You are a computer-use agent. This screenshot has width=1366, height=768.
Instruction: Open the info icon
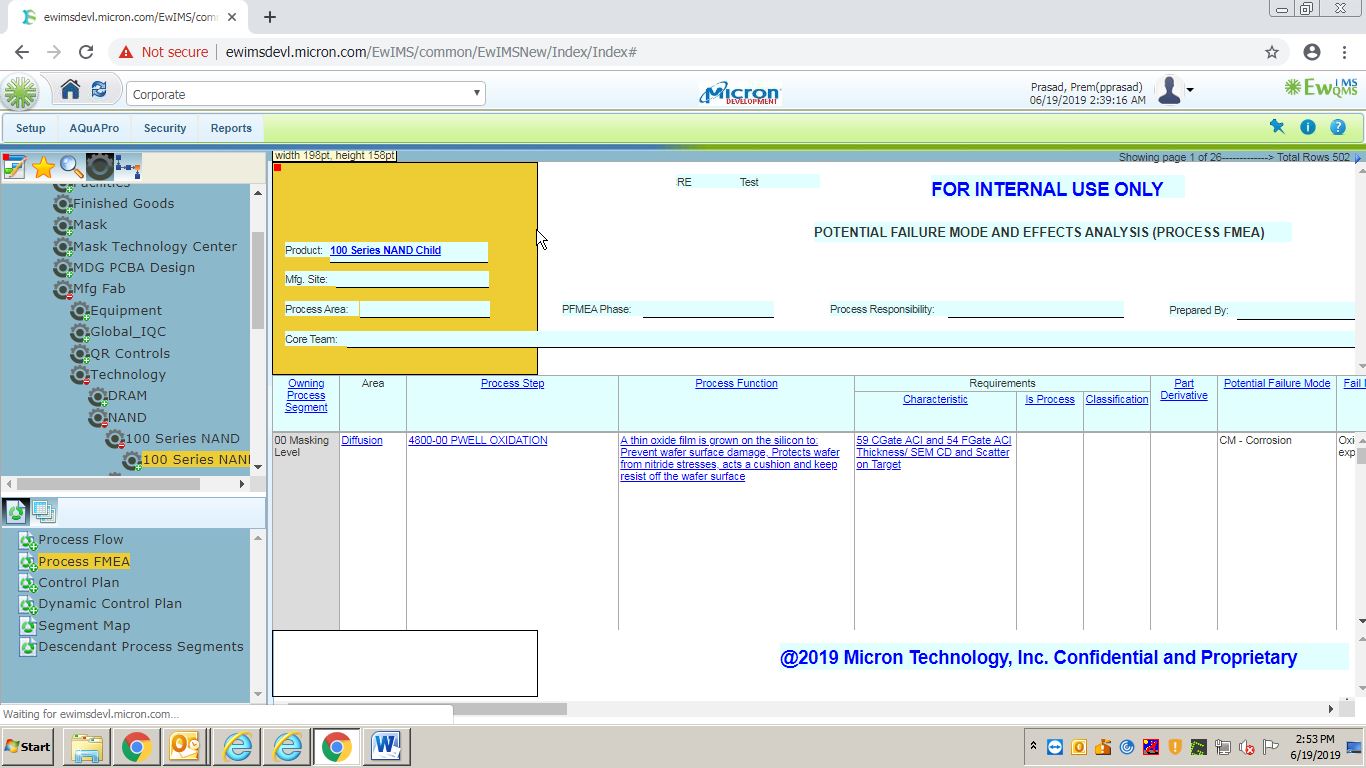pos(1307,127)
